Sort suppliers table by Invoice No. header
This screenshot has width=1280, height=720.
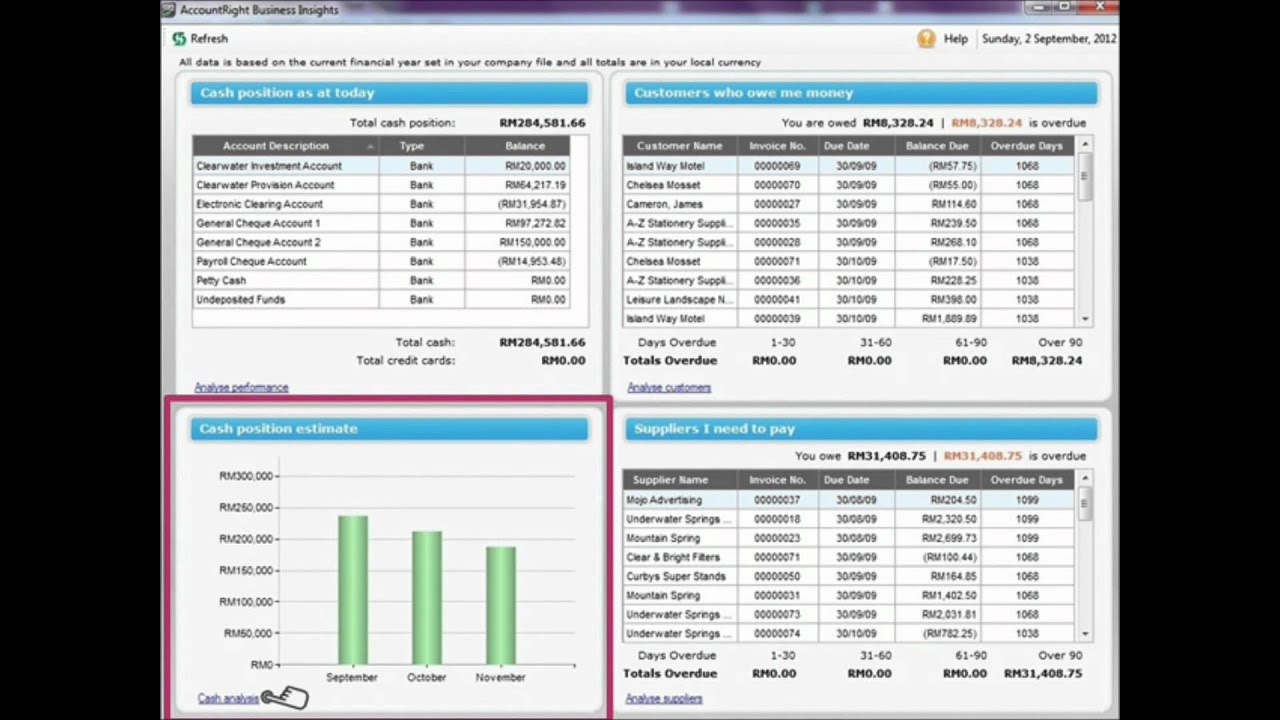click(777, 480)
